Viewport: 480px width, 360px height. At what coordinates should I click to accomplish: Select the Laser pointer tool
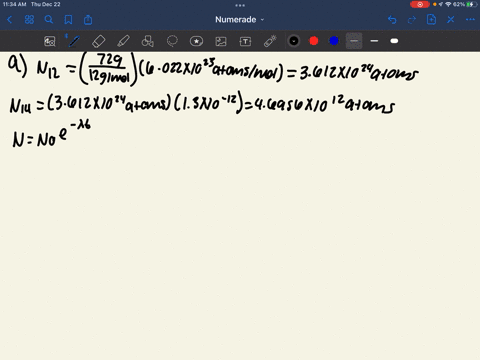click(270, 41)
